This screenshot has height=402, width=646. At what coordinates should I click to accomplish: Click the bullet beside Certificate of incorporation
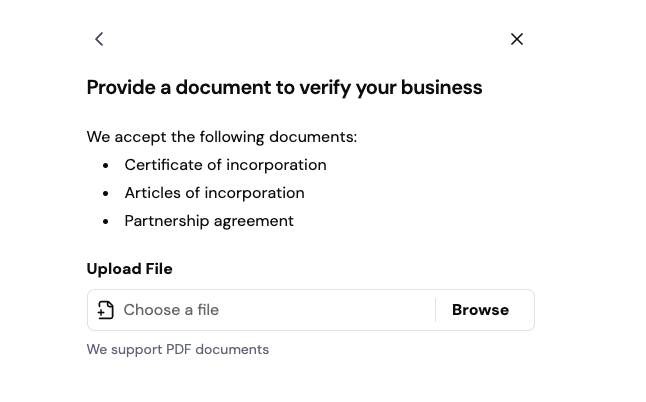pos(106,165)
